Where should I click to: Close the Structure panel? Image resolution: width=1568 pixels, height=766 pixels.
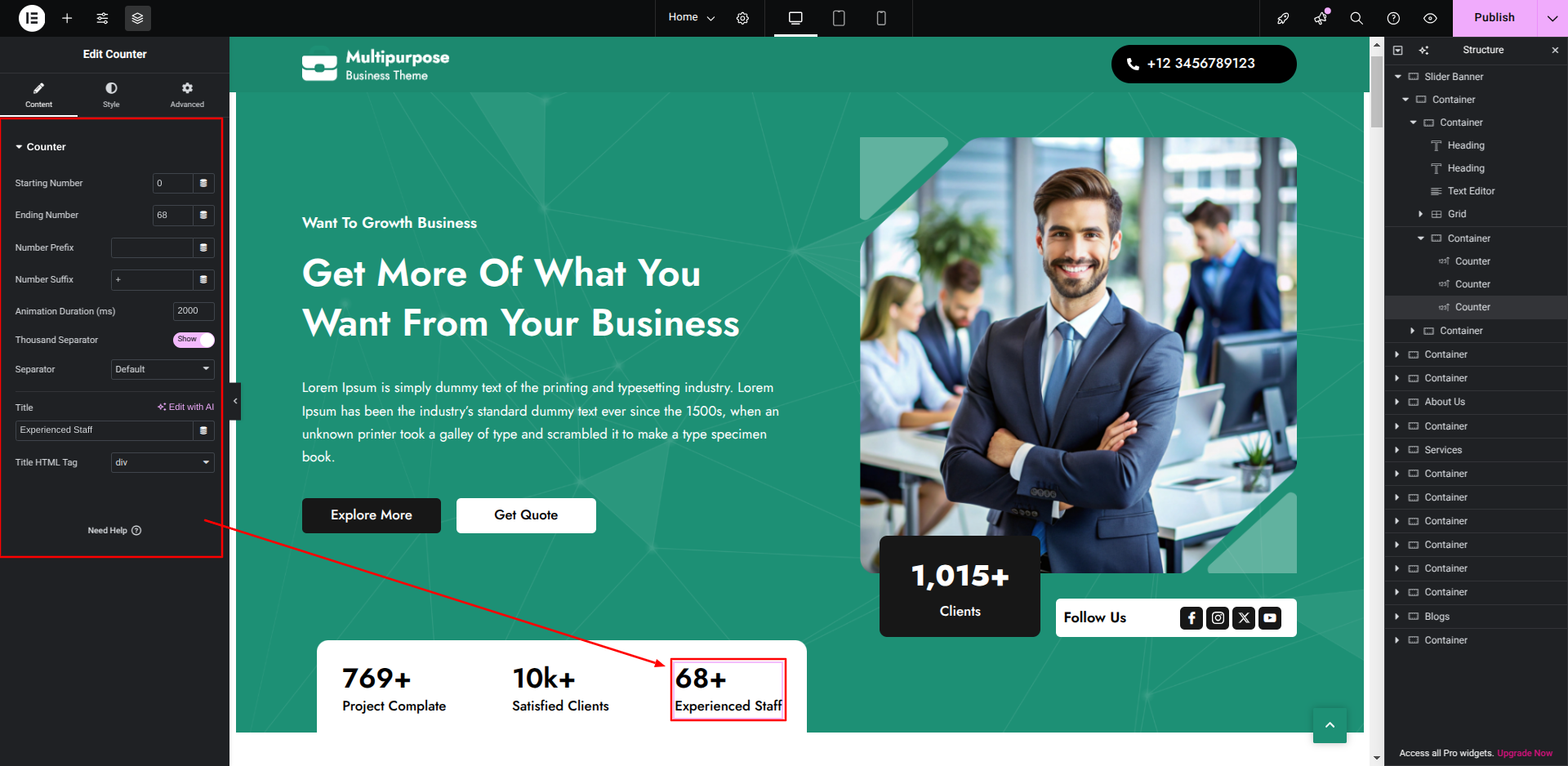click(x=1555, y=50)
